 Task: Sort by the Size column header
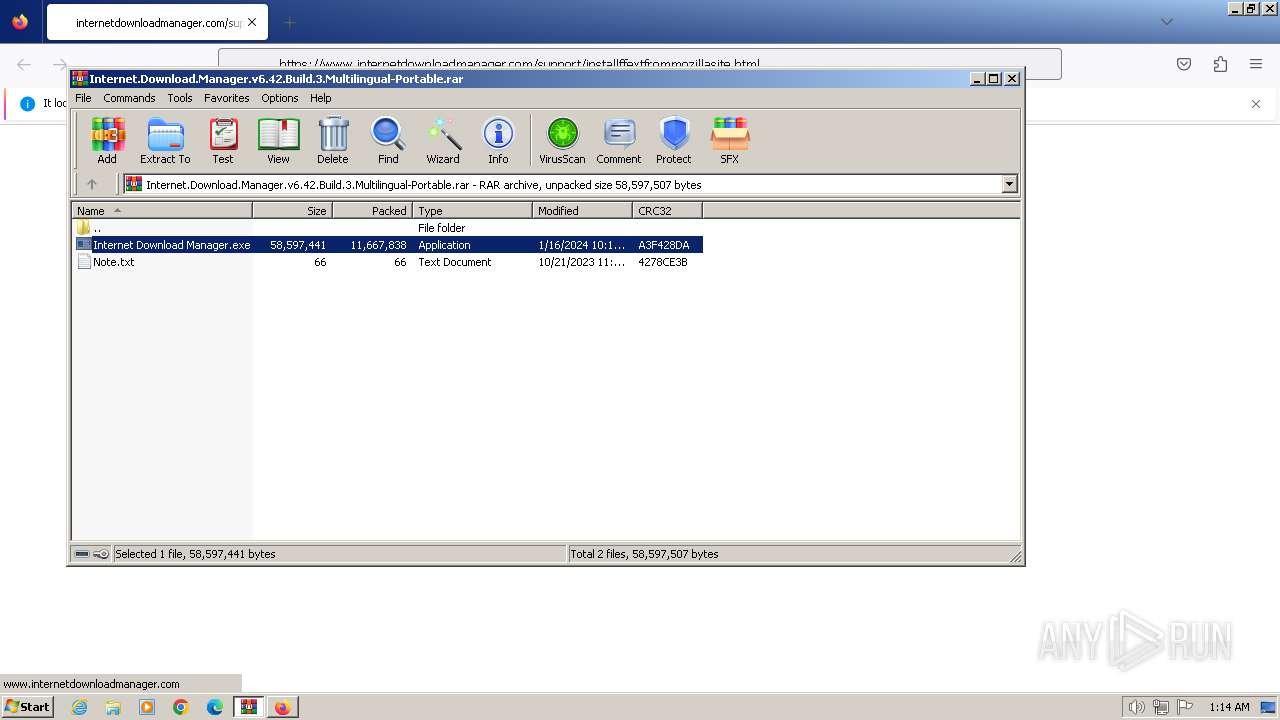[x=292, y=210]
